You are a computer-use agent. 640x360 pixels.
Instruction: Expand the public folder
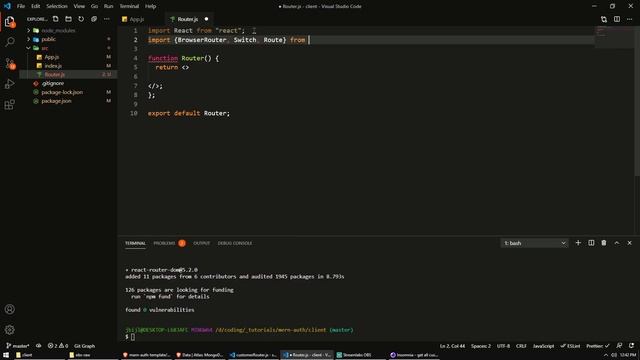tap(29, 39)
